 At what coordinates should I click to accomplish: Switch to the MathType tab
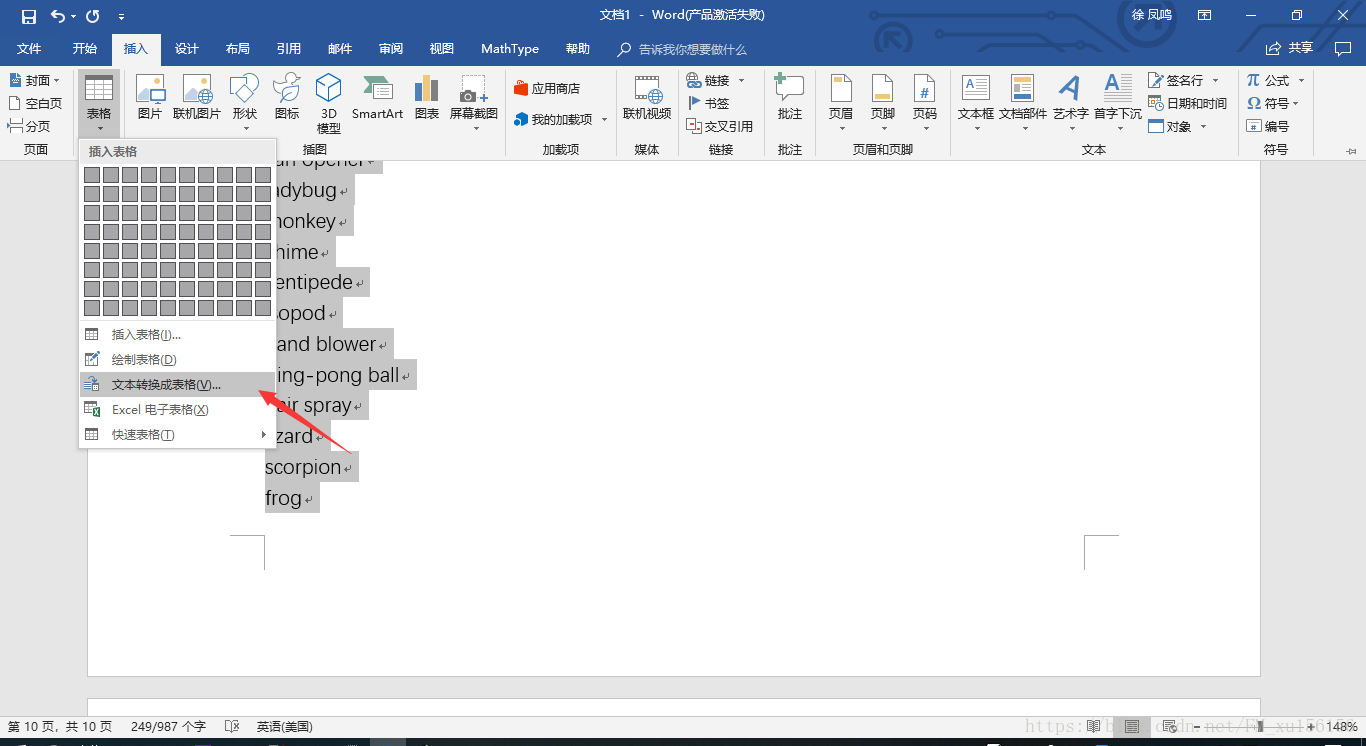coord(510,49)
